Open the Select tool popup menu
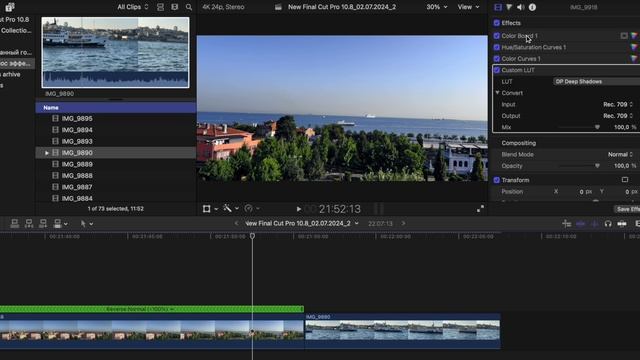Screen dimensions: 640x360 click(87, 223)
